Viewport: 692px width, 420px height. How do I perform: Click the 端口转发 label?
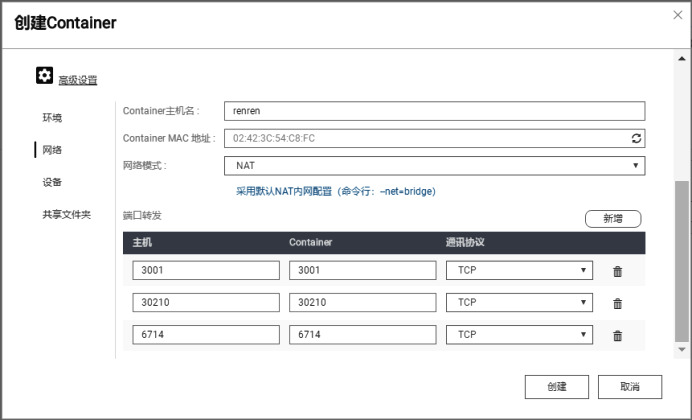142,215
